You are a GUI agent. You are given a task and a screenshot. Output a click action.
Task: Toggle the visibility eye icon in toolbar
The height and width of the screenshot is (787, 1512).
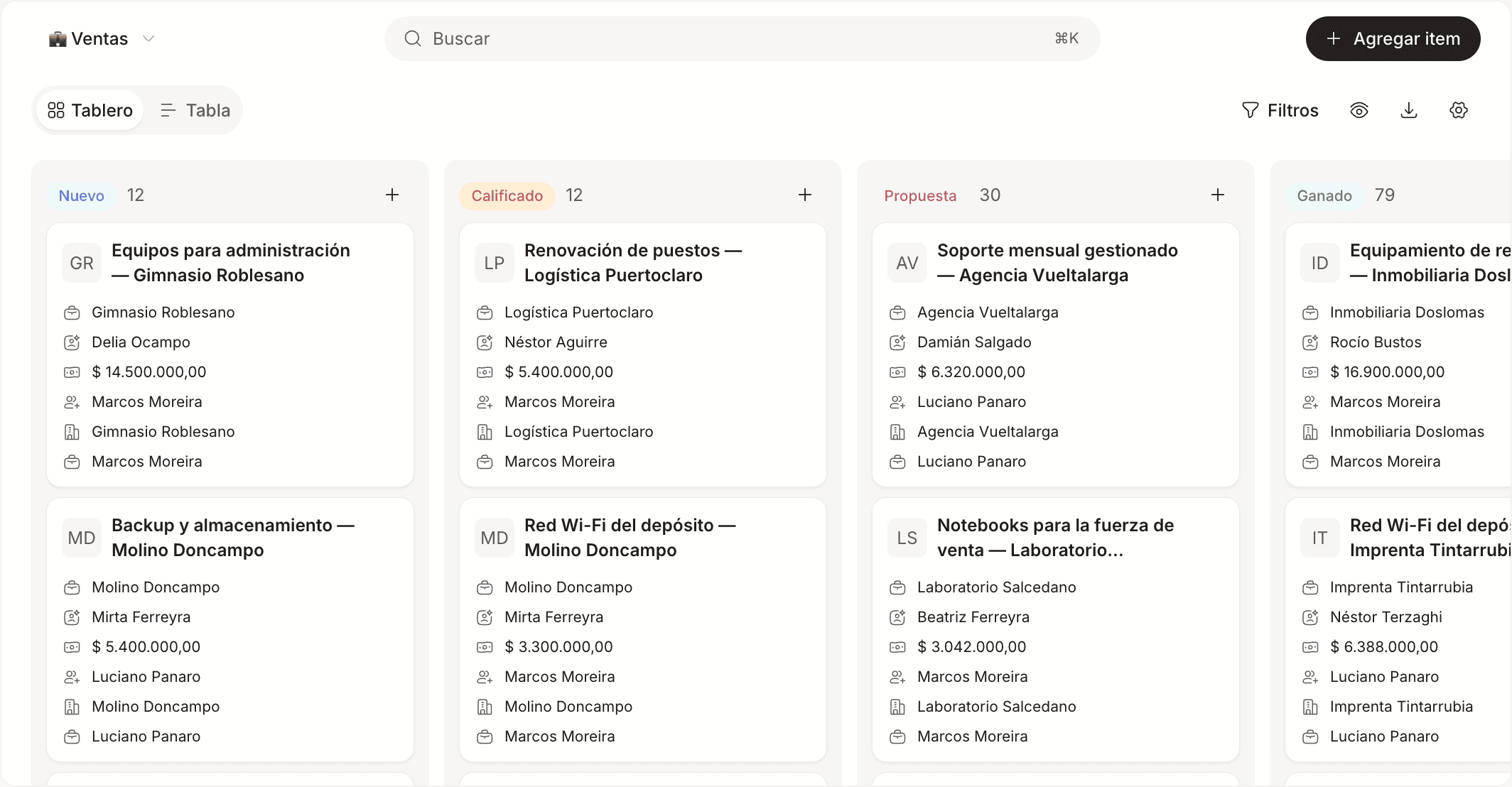point(1359,110)
